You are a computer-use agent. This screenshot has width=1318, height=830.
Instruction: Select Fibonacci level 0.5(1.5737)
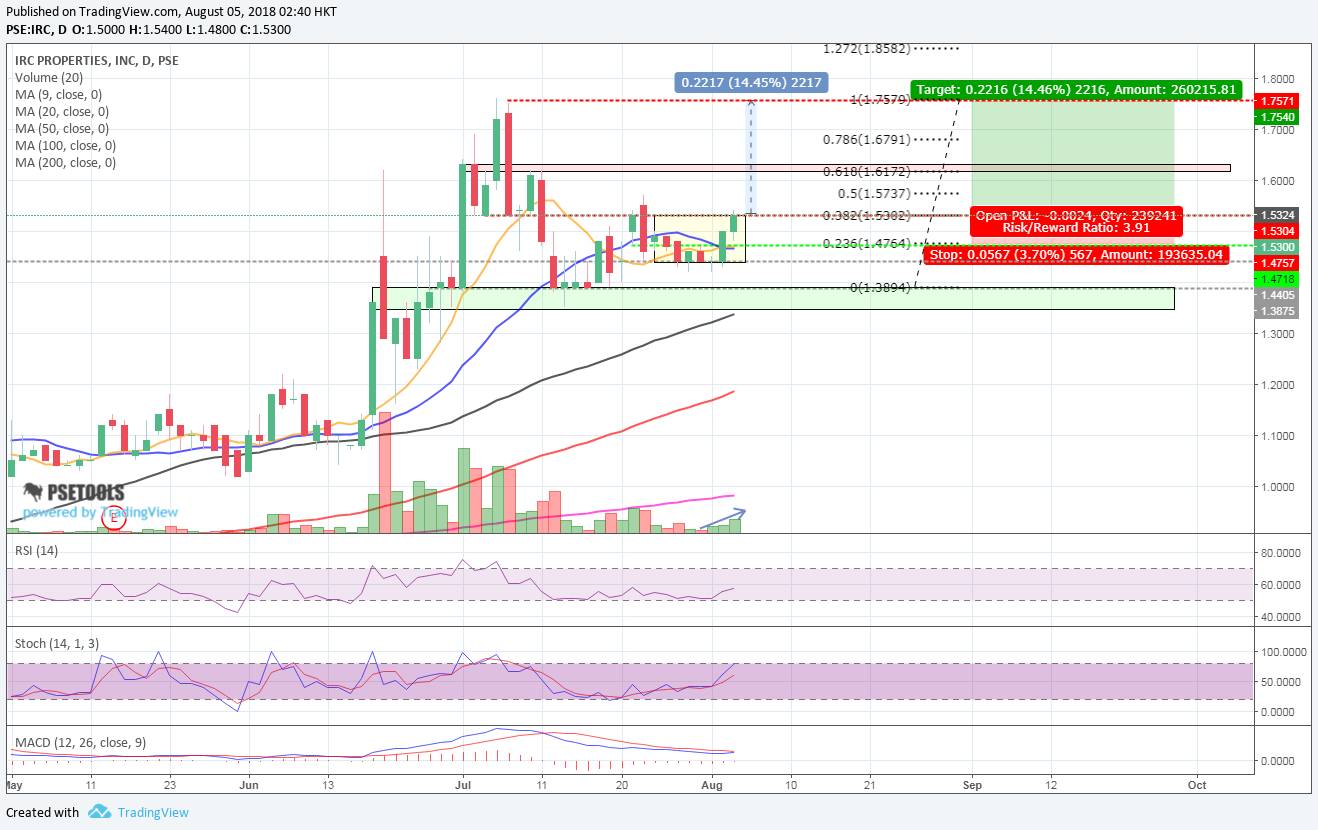click(x=874, y=193)
